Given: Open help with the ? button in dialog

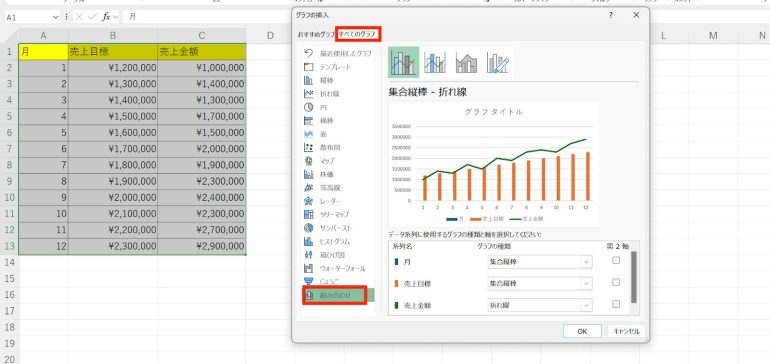Looking at the screenshot, I should pos(610,15).
